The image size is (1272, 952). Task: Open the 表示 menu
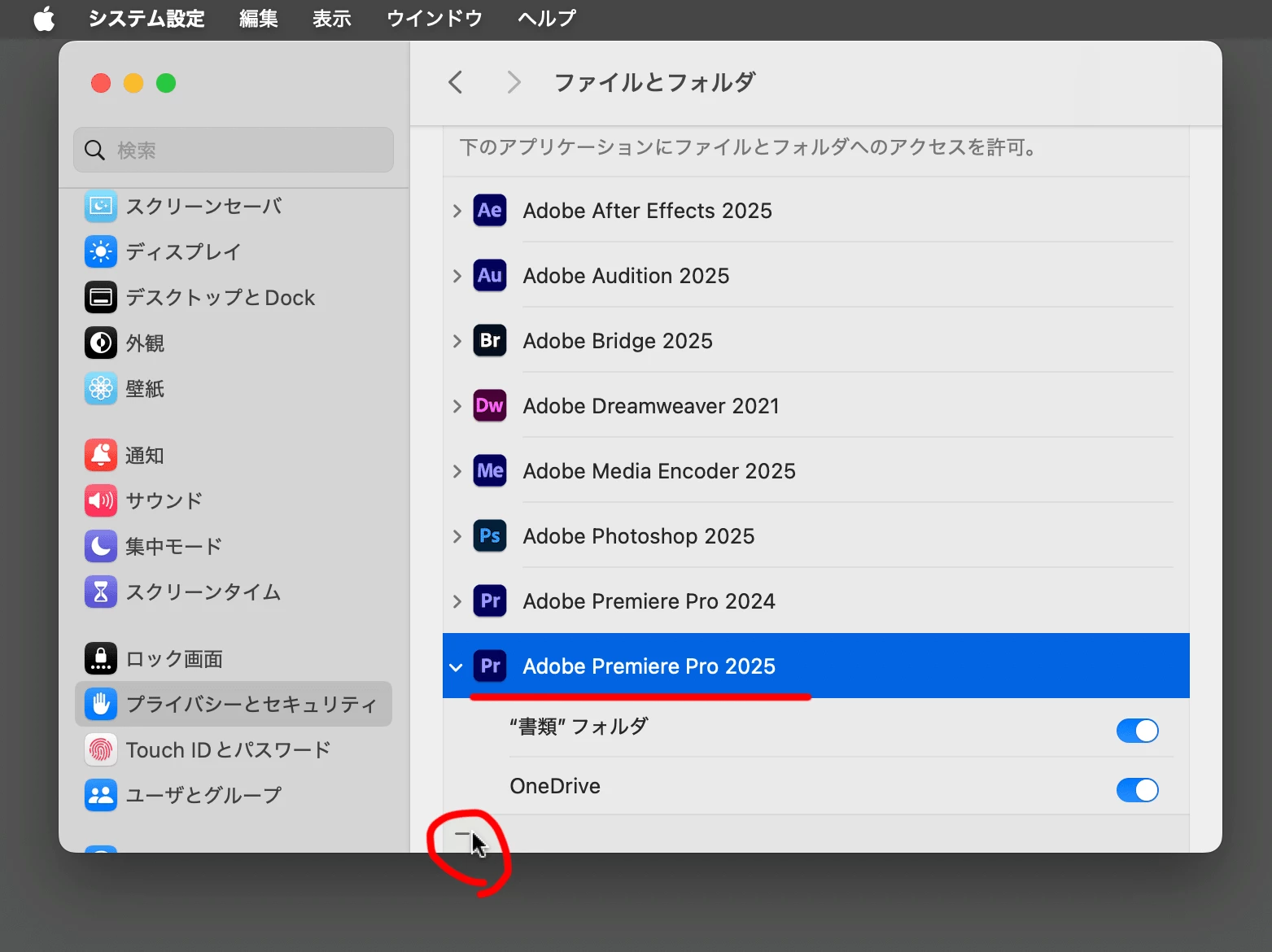pos(332,18)
